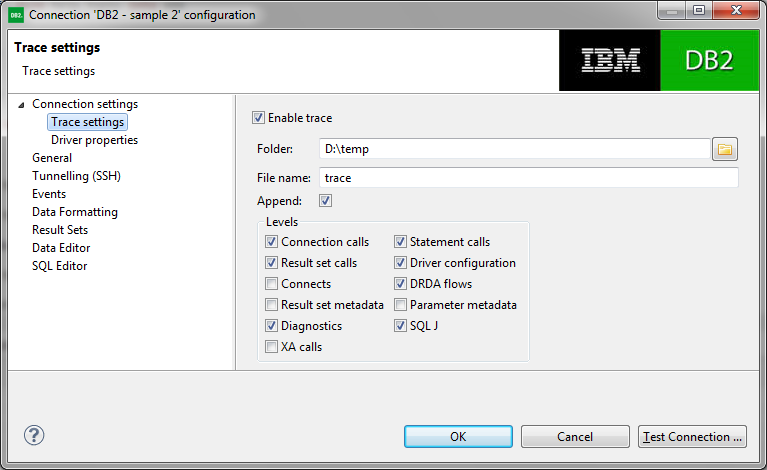This screenshot has width=767, height=470.
Task: Uncheck the Append checkbox
Action: point(325,201)
